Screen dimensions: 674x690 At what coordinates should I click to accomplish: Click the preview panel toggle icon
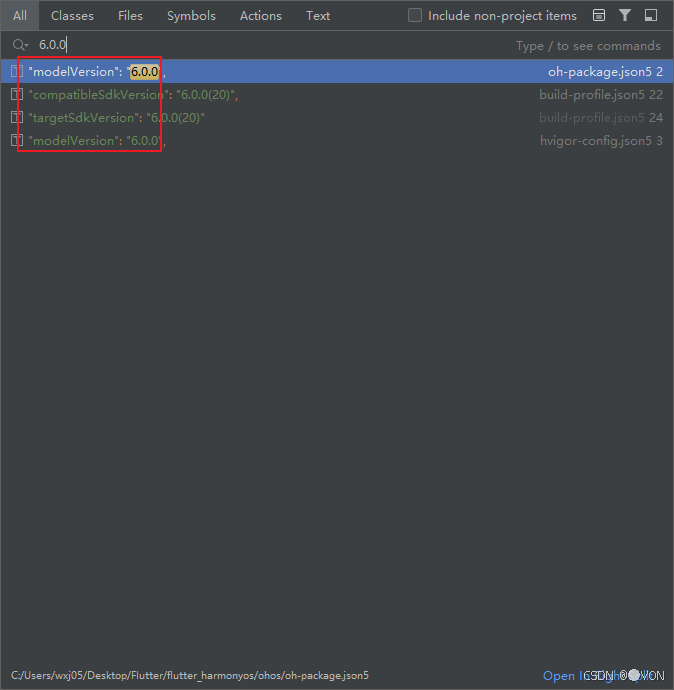coord(599,15)
